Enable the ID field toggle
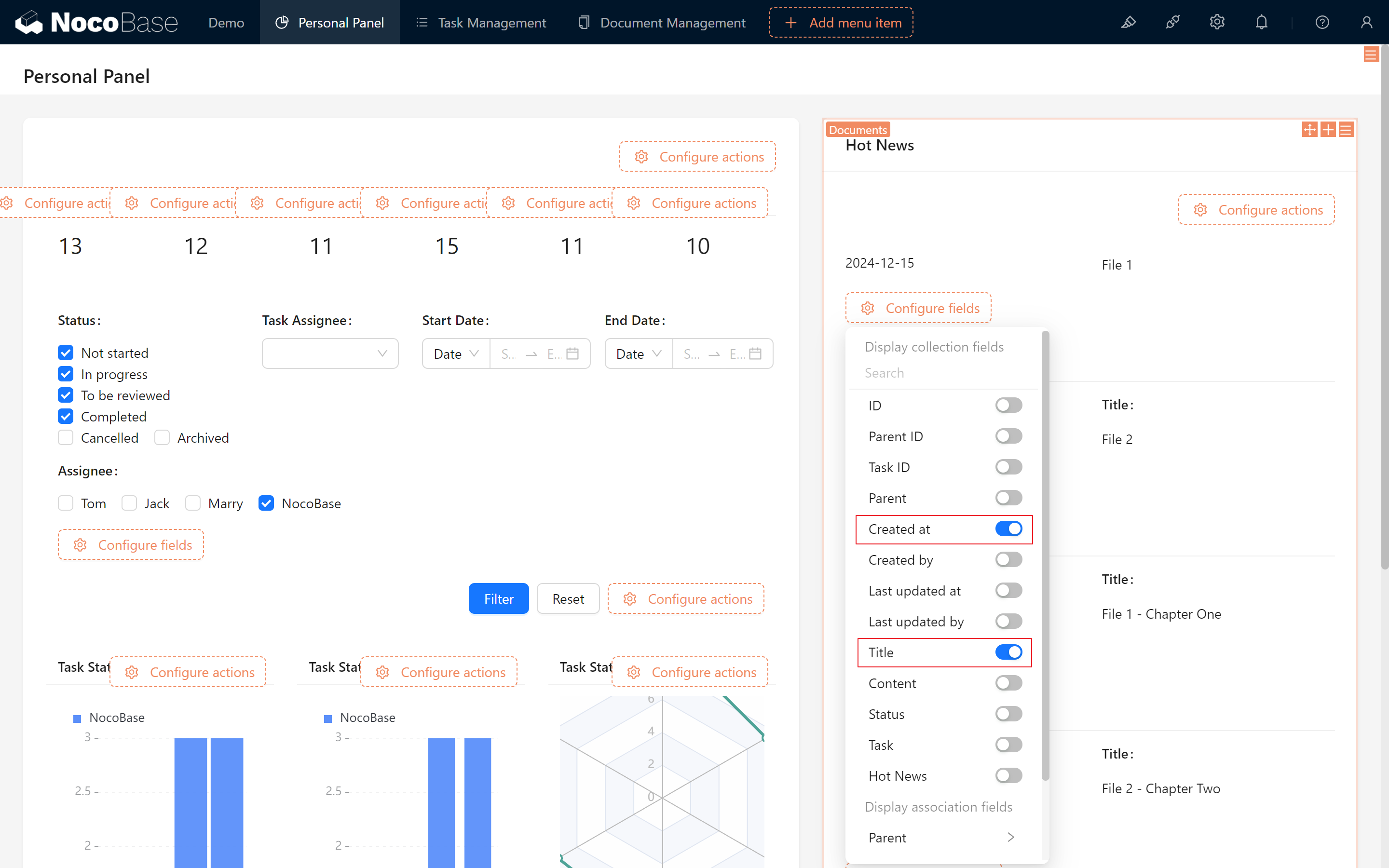 pos(1008,405)
